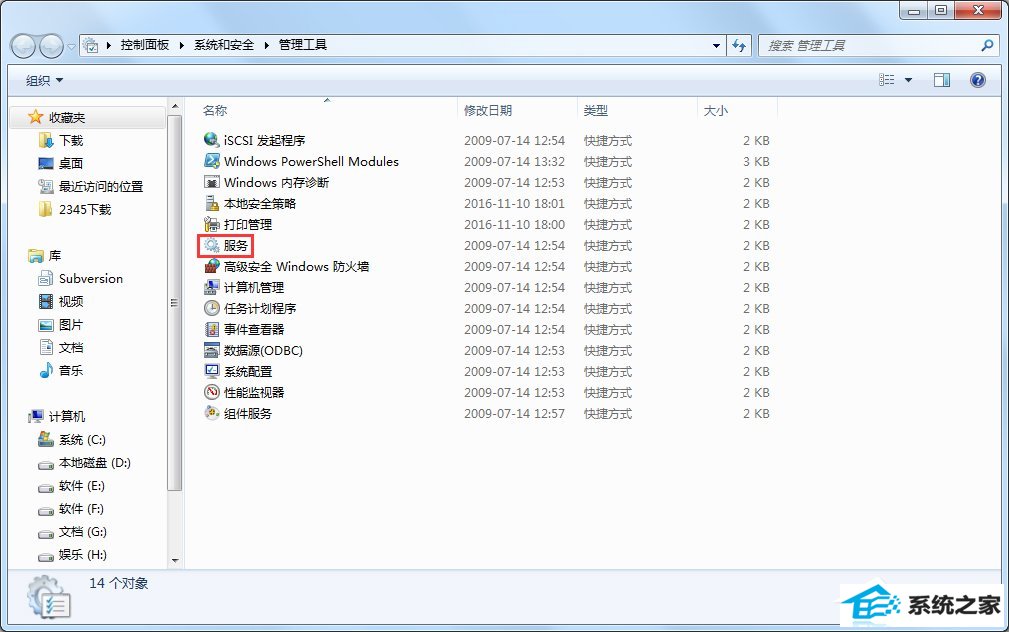1009x632 pixels.
Task: Open the address bar history dropdown
Action: click(716, 45)
